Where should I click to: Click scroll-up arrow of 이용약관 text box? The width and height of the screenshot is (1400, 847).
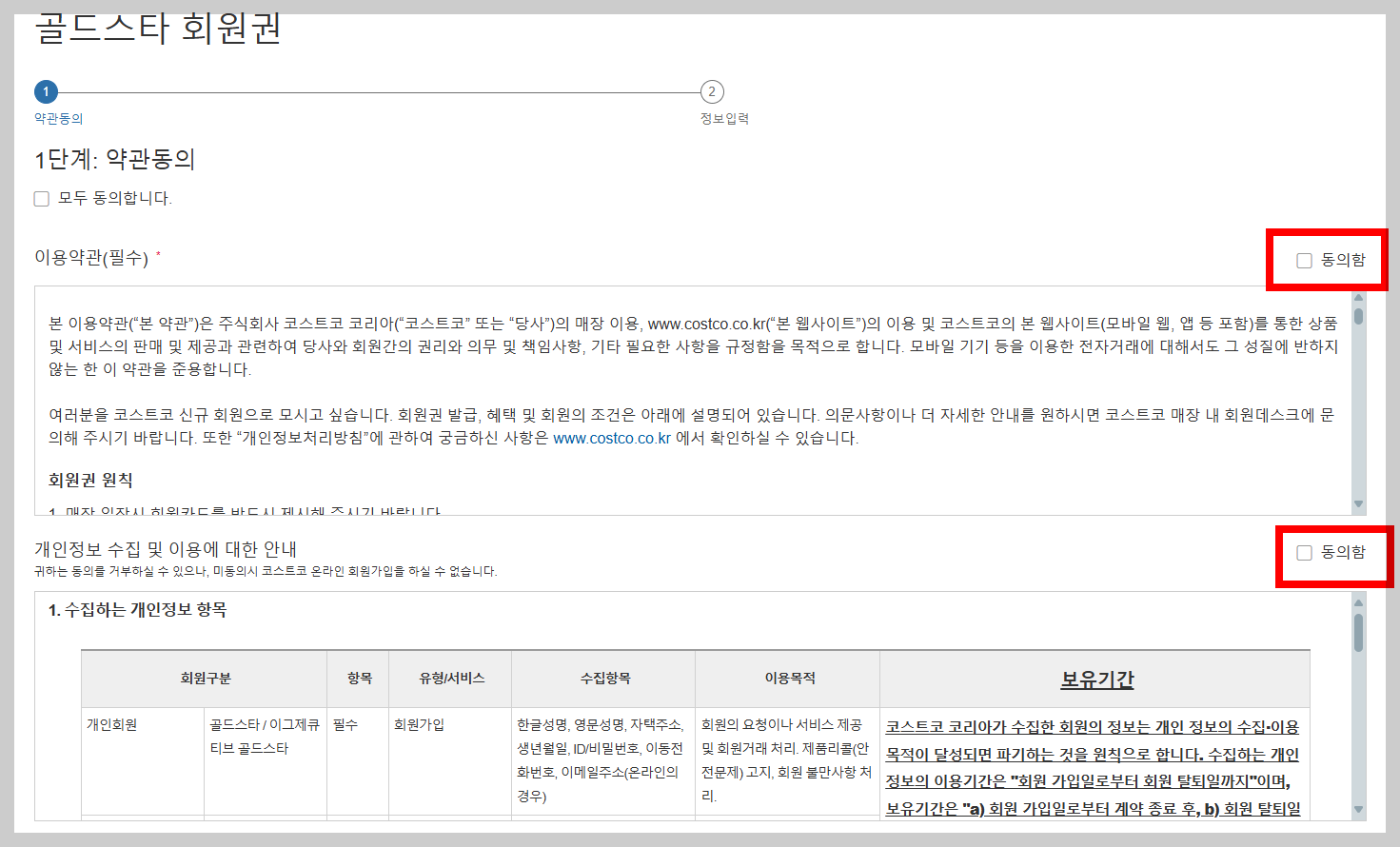tap(1359, 297)
